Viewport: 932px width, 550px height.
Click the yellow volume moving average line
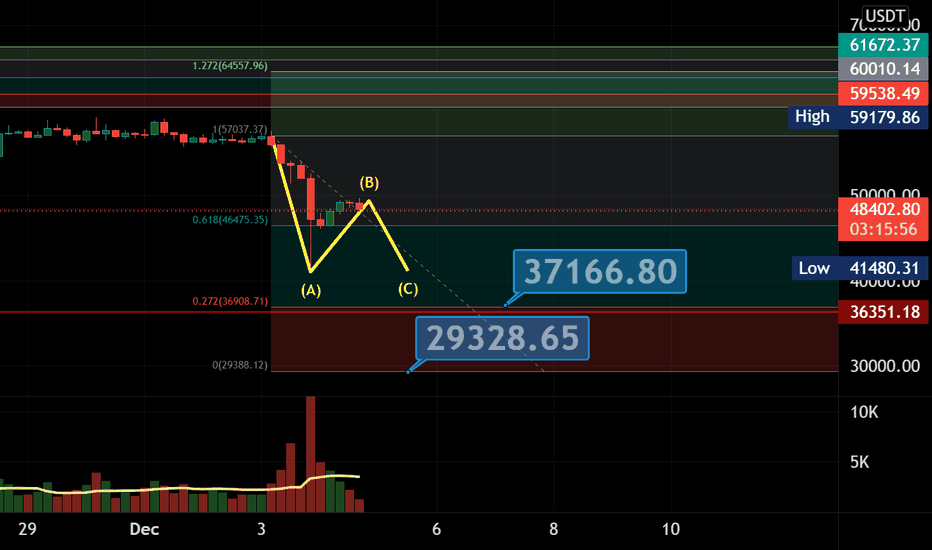178,489
